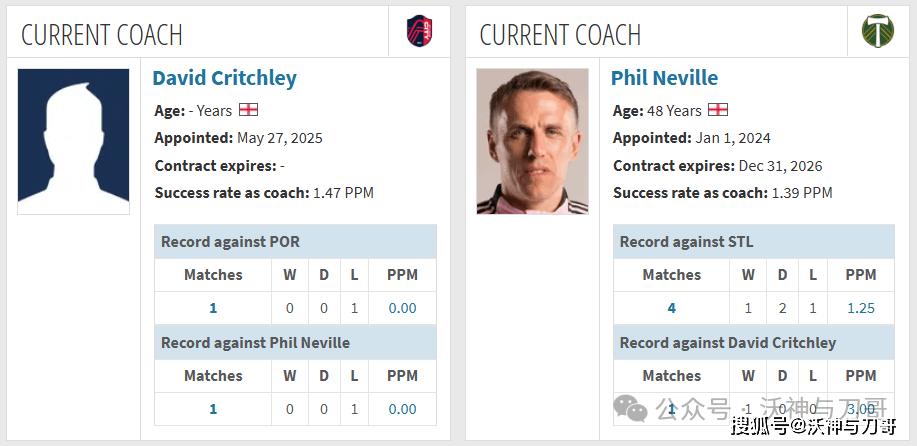Click matches count 1 under Record against POR
917x446 pixels.
tap(213, 308)
